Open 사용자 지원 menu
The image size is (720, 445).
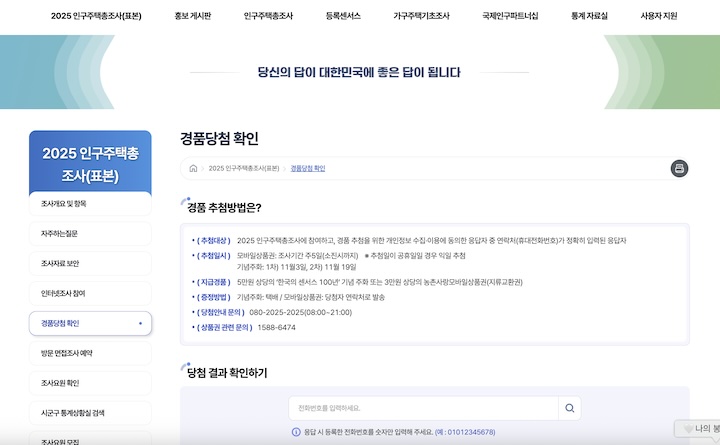[658, 16]
